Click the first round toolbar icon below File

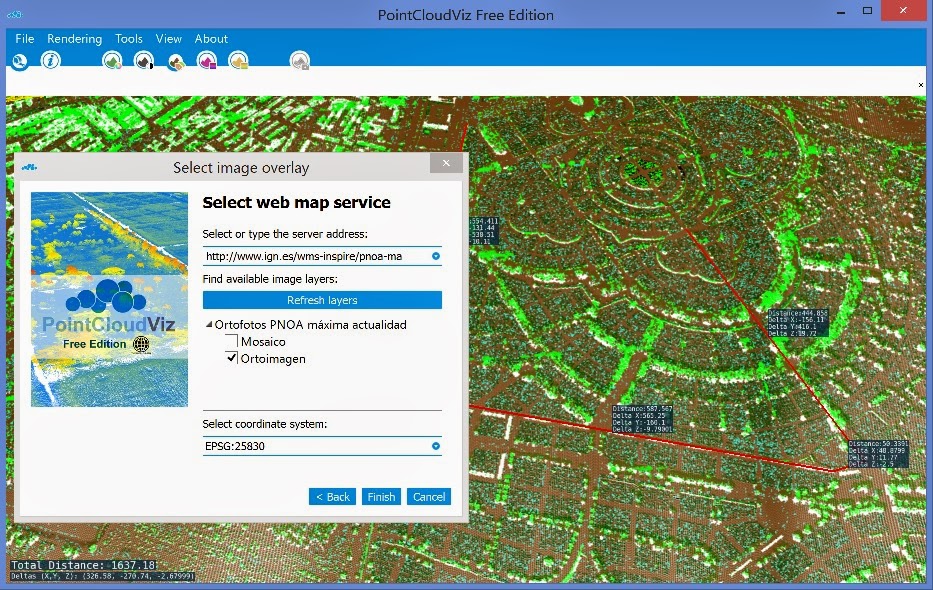(20, 61)
